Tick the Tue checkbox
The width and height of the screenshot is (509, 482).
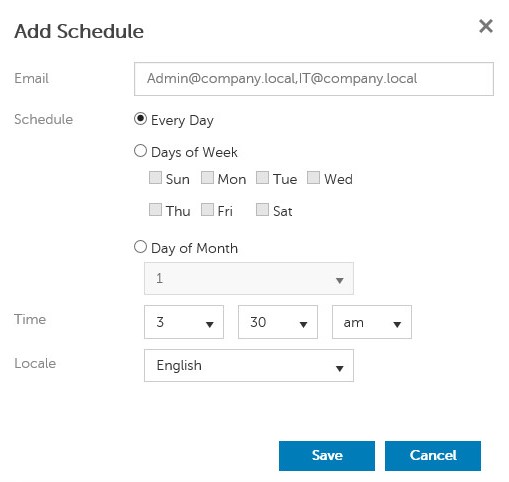pyautogui.click(x=262, y=178)
